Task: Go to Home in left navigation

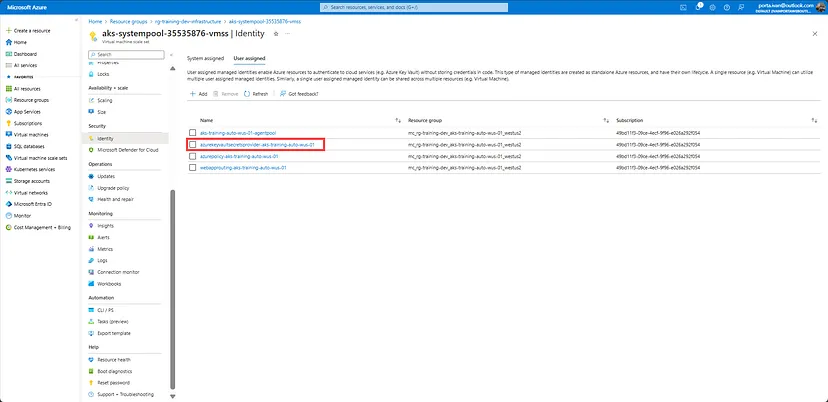Action: pyautogui.click(x=21, y=42)
